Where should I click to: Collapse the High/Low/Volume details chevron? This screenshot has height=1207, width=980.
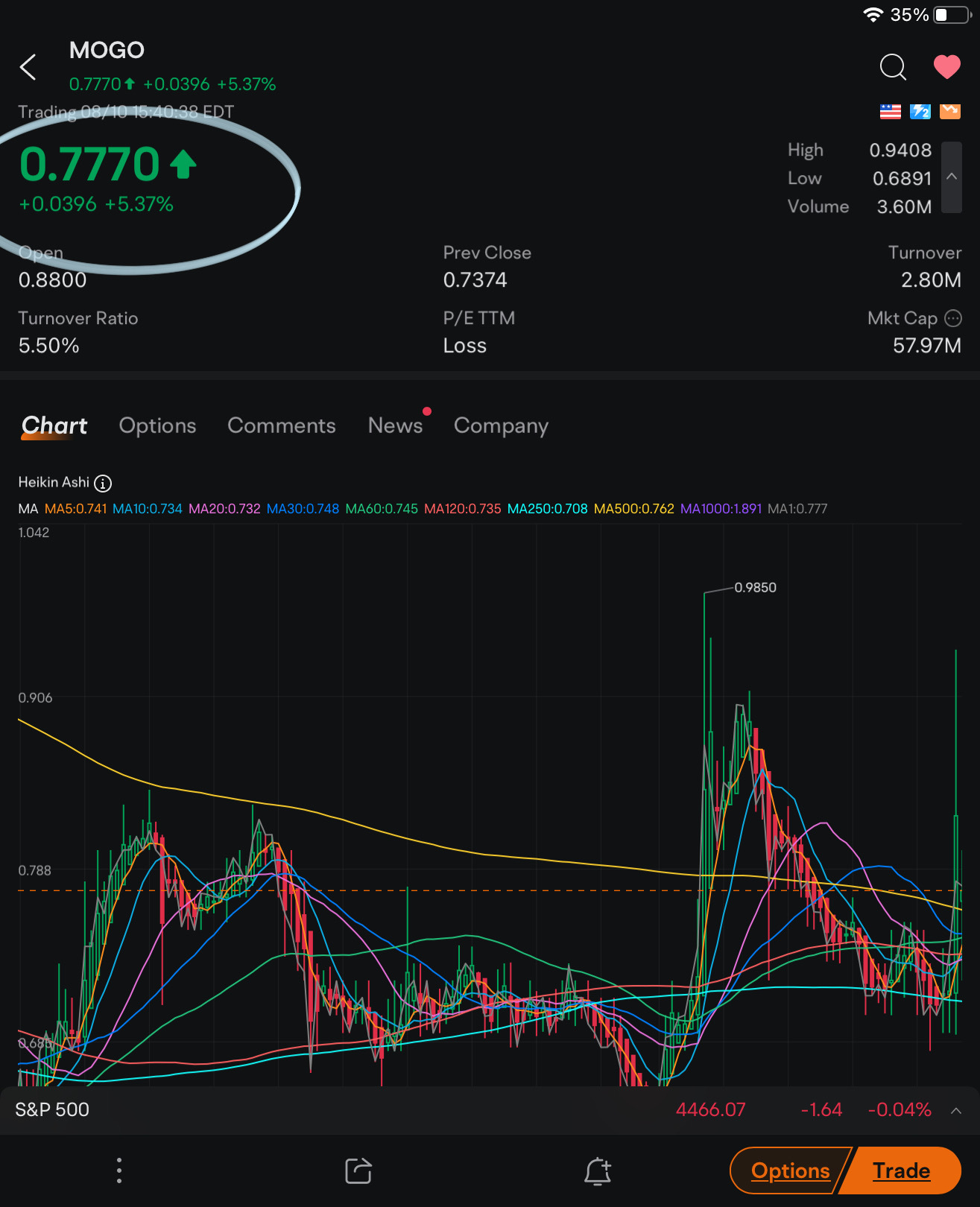(952, 177)
